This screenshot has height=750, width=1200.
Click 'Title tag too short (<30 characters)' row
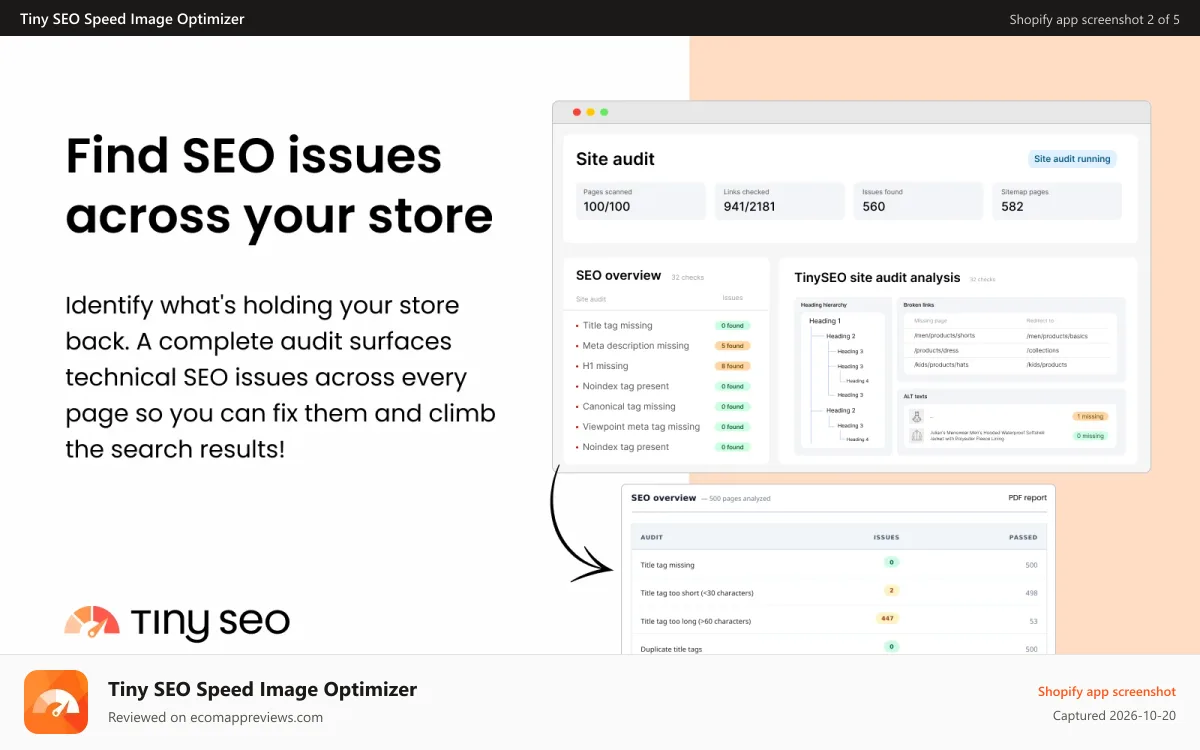coord(839,592)
